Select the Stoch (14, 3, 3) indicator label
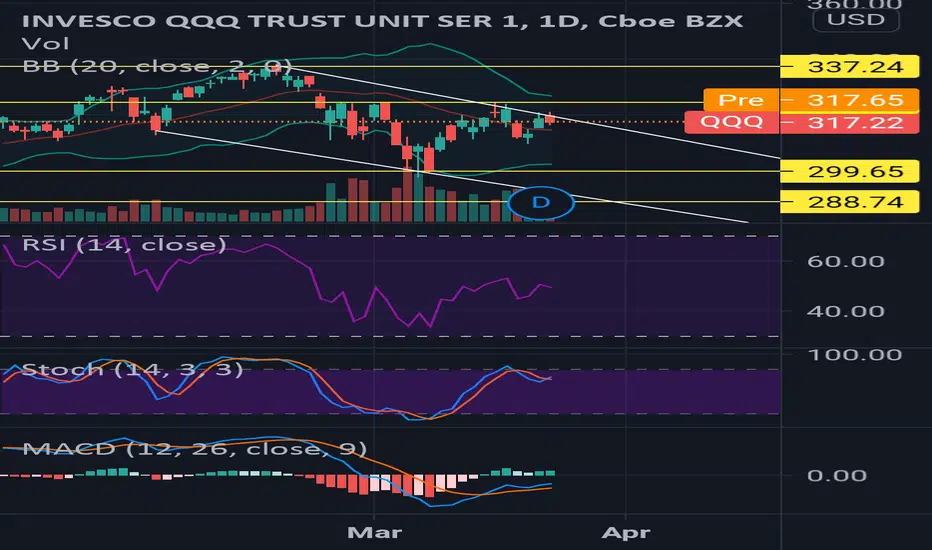Viewport: 932px width, 550px height. [x=132, y=369]
